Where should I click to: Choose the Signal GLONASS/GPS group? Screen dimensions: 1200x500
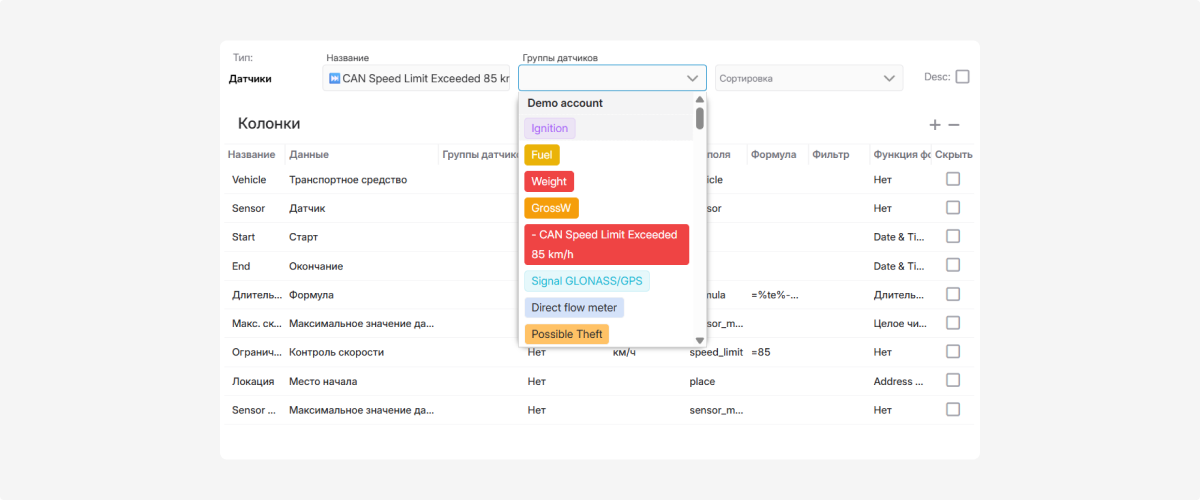click(x=587, y=281)
